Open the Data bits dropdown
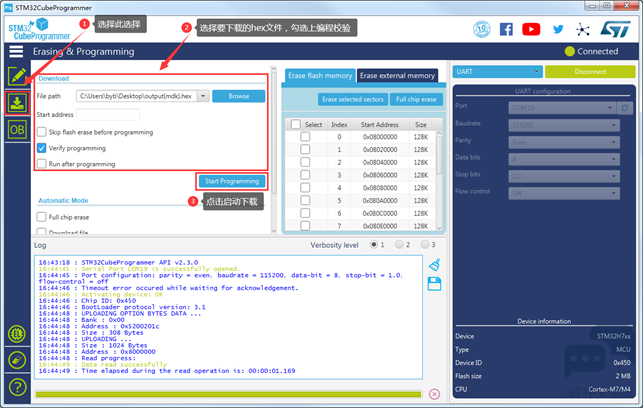643x408 pixels. 564,159
